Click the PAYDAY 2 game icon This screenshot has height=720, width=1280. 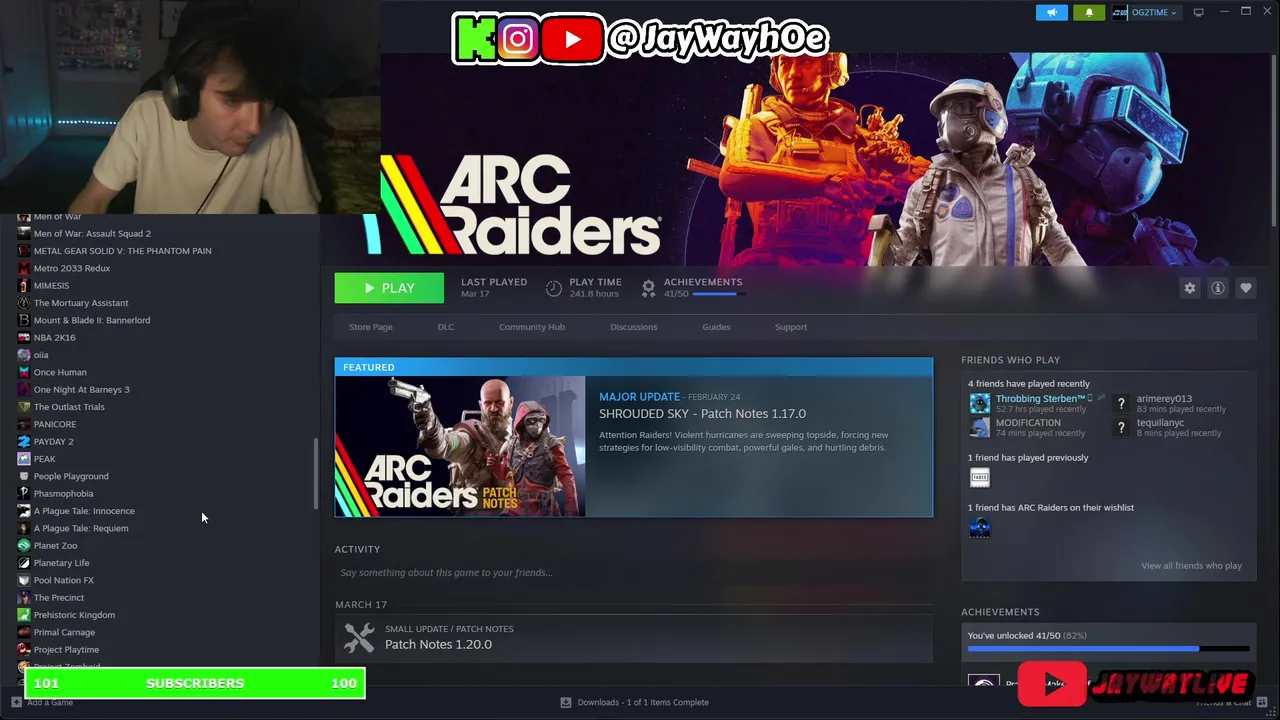(24, 441)
